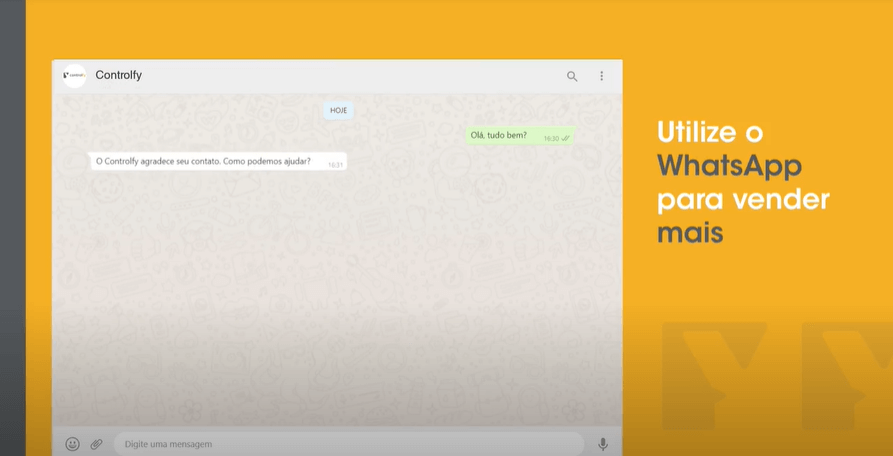Click the 16:30 timestamp on sent message

coord(551,138)
